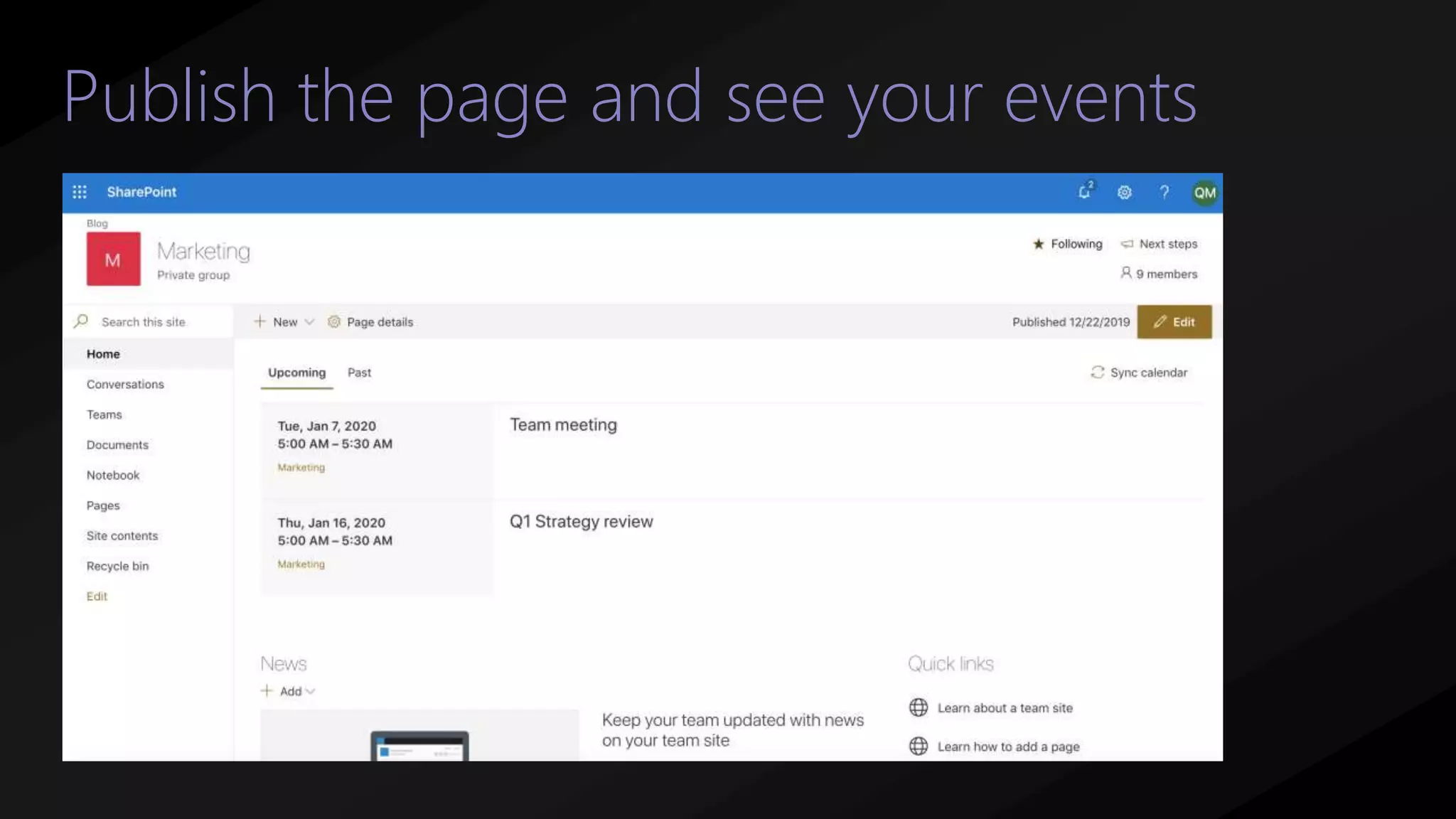Click the SharePoint title in the header
This screenshot has width=1456, height=819.
[x=141, y=192]
